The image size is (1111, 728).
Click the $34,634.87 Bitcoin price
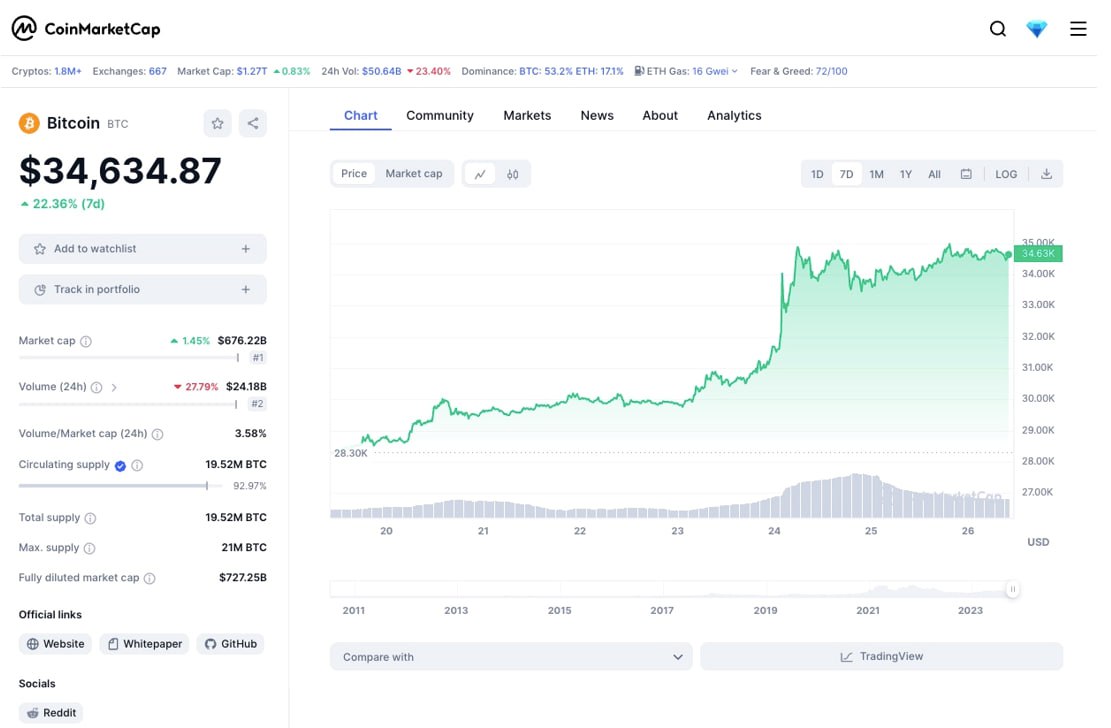click(120, 171)
